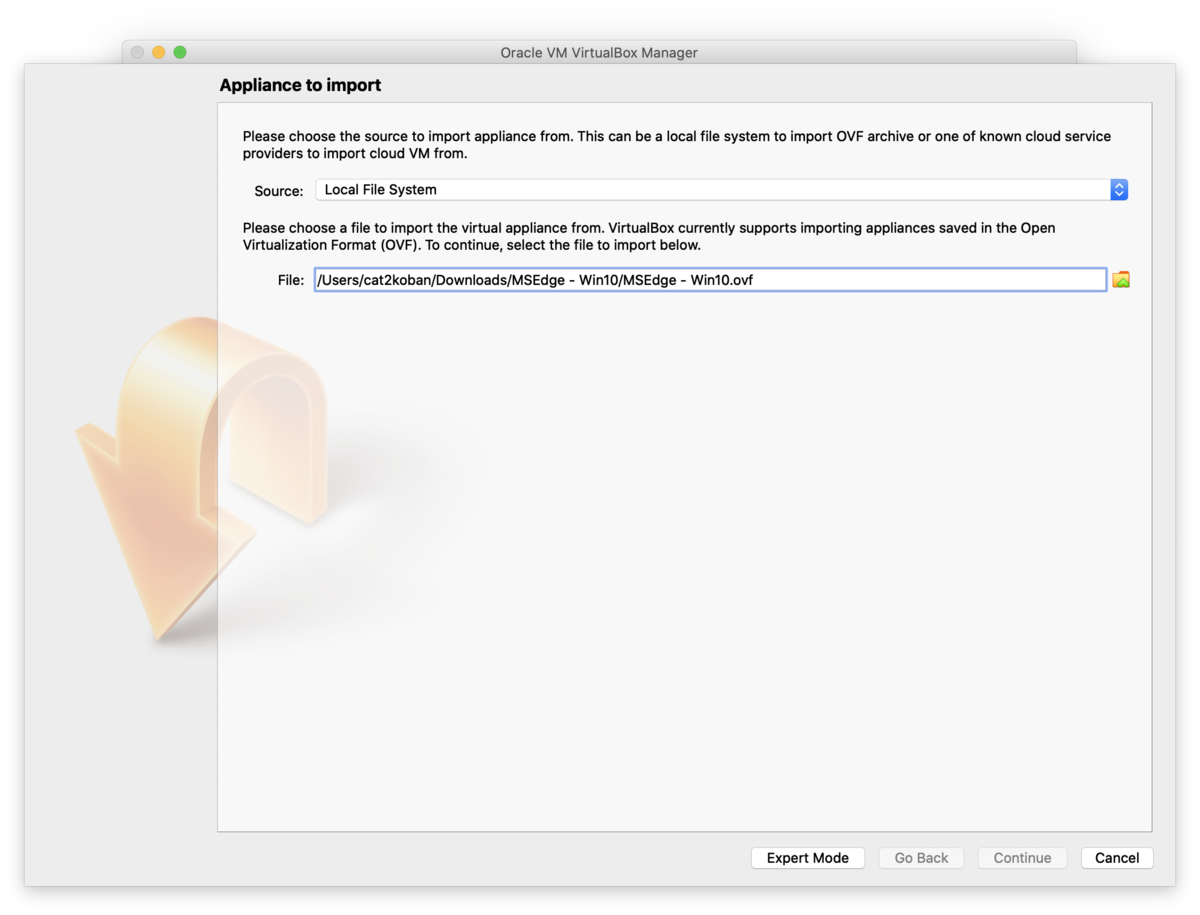The height and width of the screenshot is (915, 1200).
Task: Switch to Expert Mode
Action: (x=808, y=858)
